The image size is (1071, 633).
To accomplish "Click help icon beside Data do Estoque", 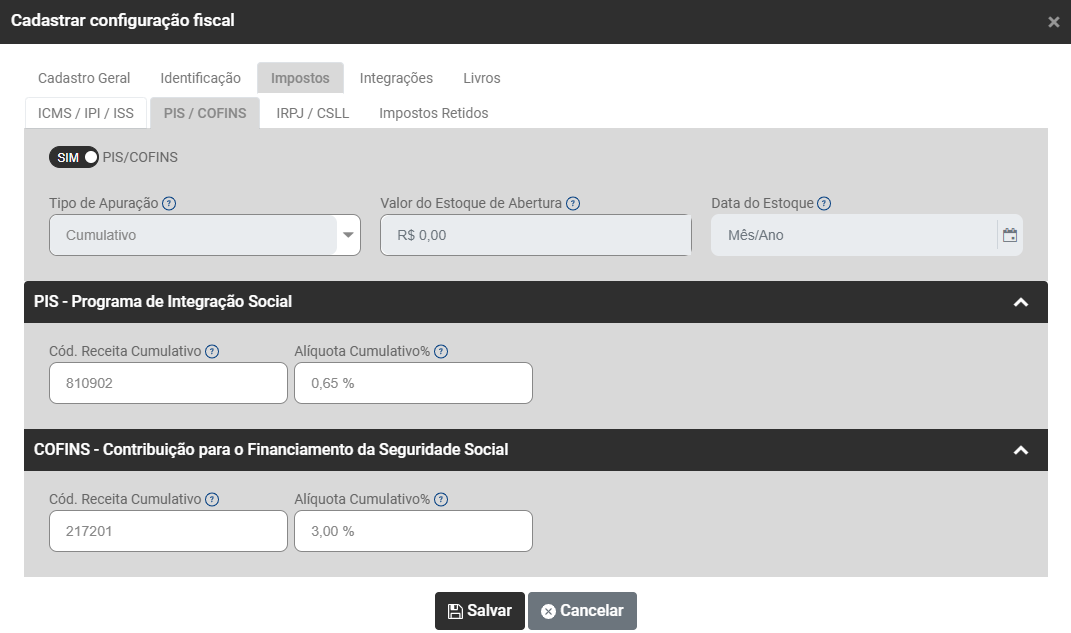I will point(824,203).
